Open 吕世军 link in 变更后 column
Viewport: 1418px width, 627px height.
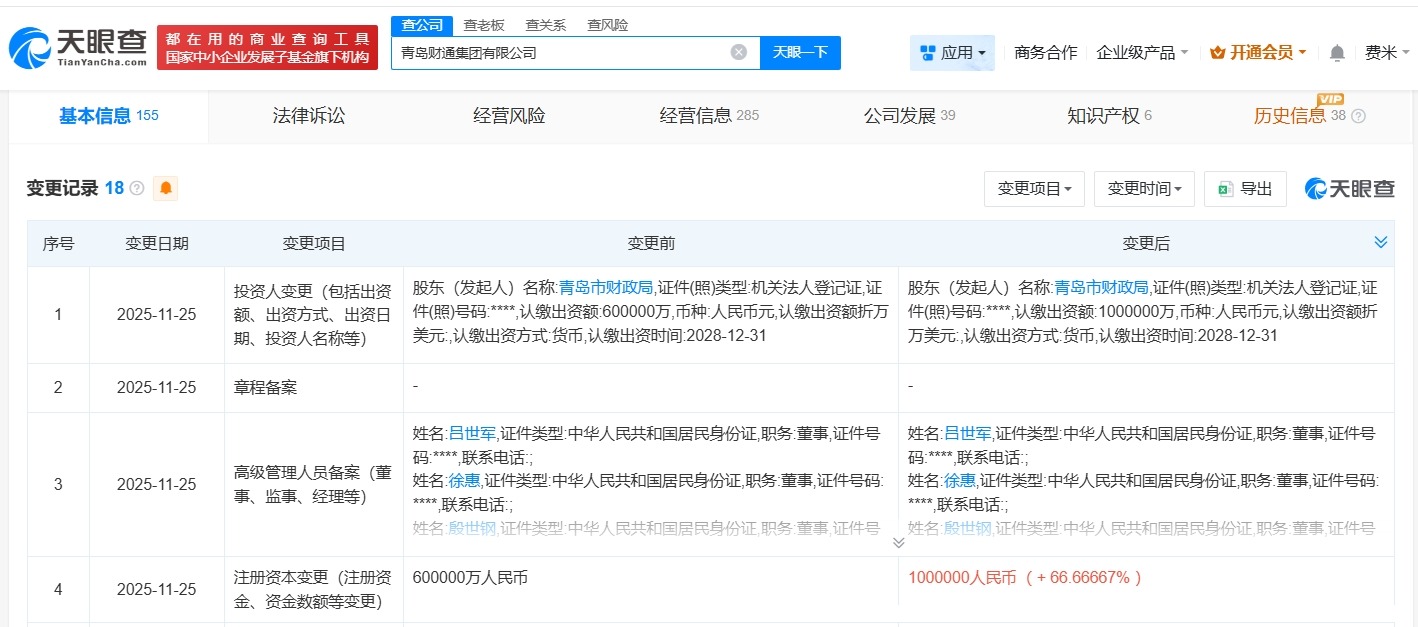(x=967, y=433)
